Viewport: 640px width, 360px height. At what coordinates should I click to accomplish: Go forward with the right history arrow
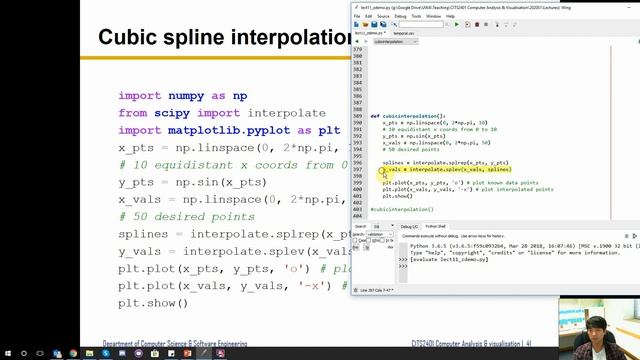click(365, 42)
